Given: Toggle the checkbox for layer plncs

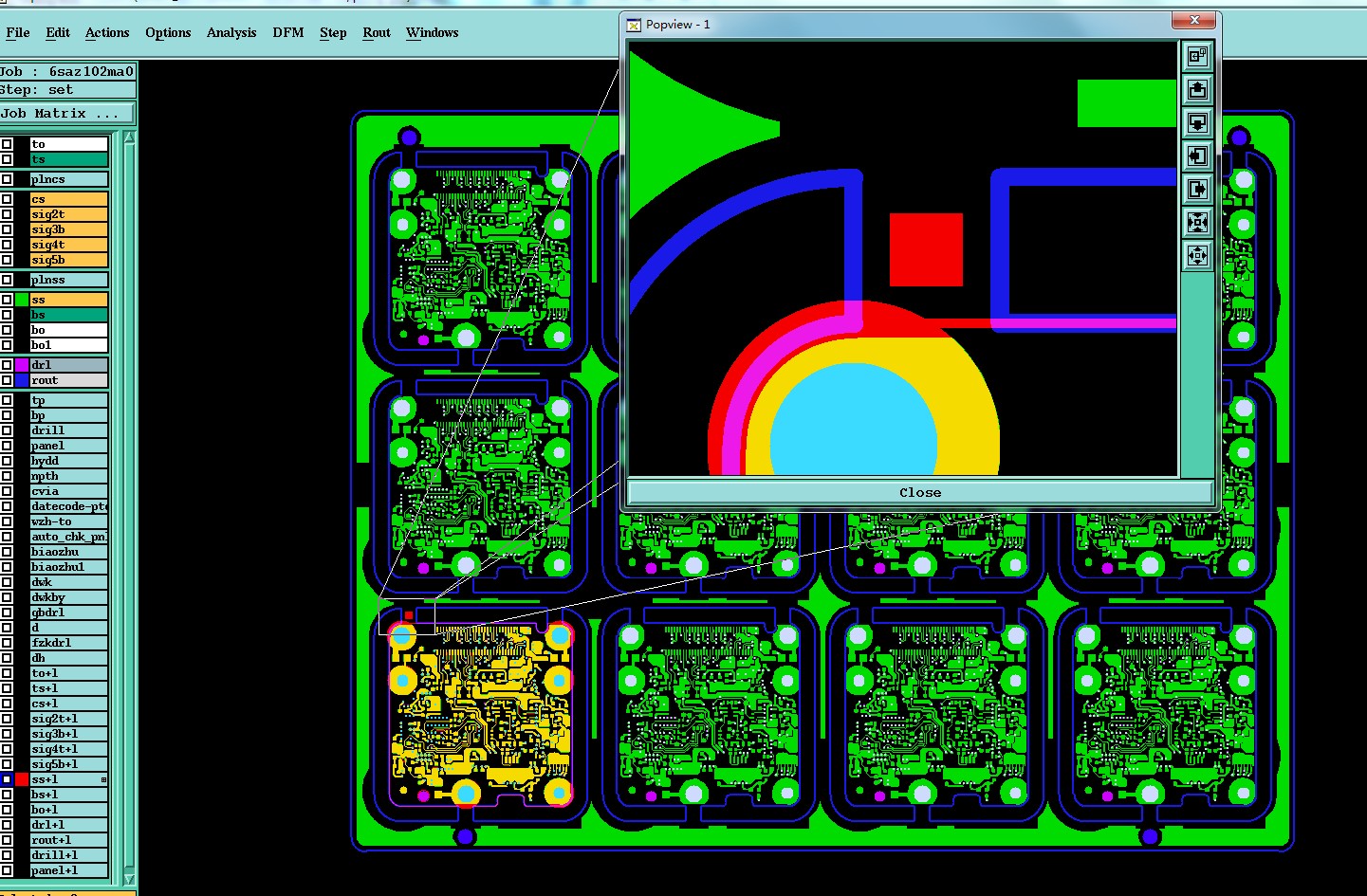Looking at the screenshot, I should click(7, 179).
